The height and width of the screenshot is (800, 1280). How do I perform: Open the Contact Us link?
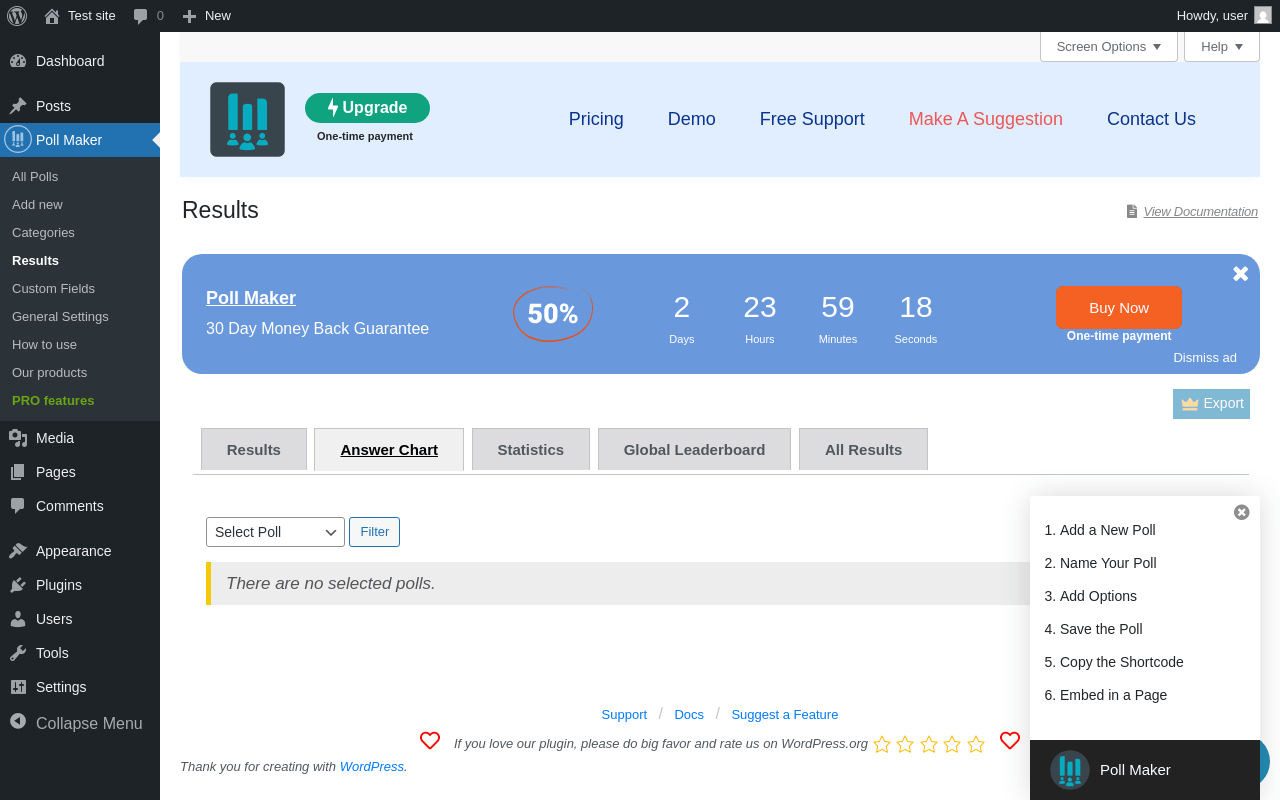pyautogui.click(x=1151, y=119)
